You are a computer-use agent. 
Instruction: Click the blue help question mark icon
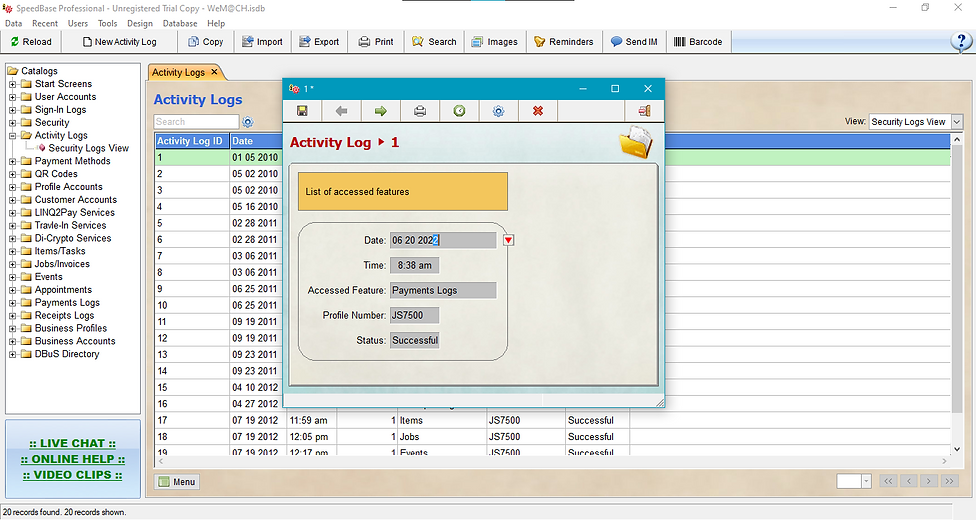coord(961,42)
